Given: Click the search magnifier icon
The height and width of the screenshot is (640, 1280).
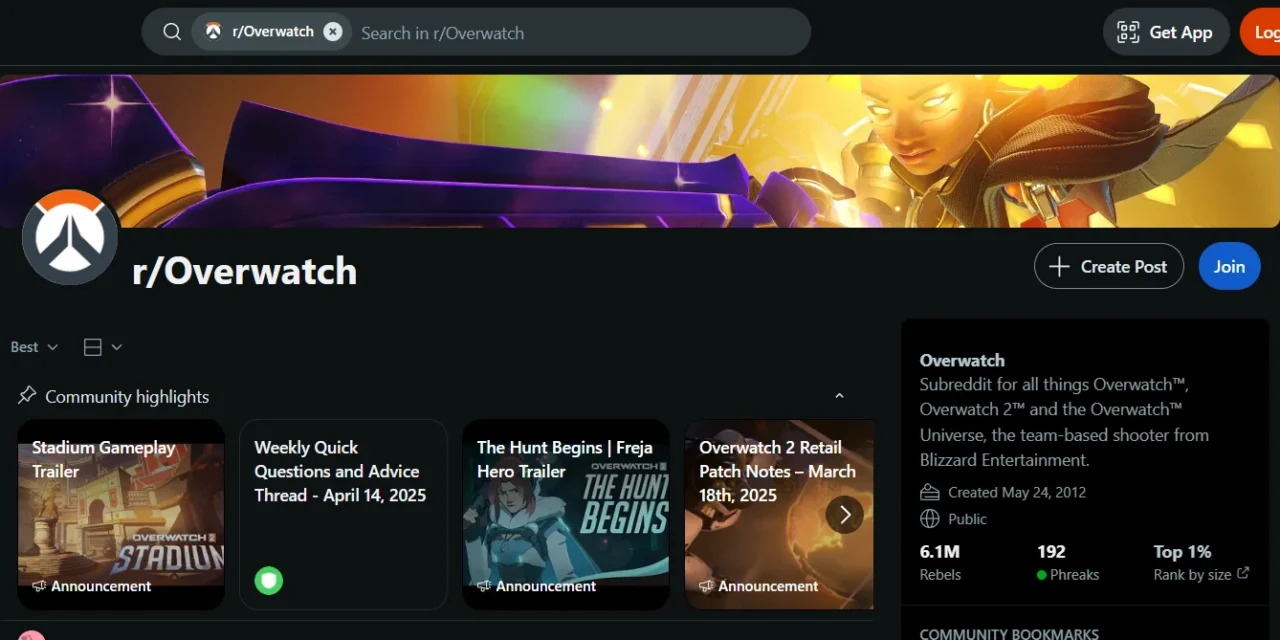Looking at the screenshot, I should [x=172, y=32].
